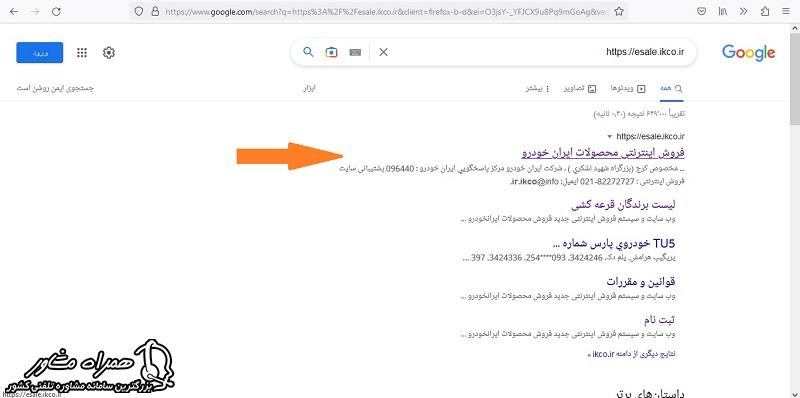This screenshot has height=398, width=800.
Task: Click the blue sign-in button
Action: tap(40, 53)
